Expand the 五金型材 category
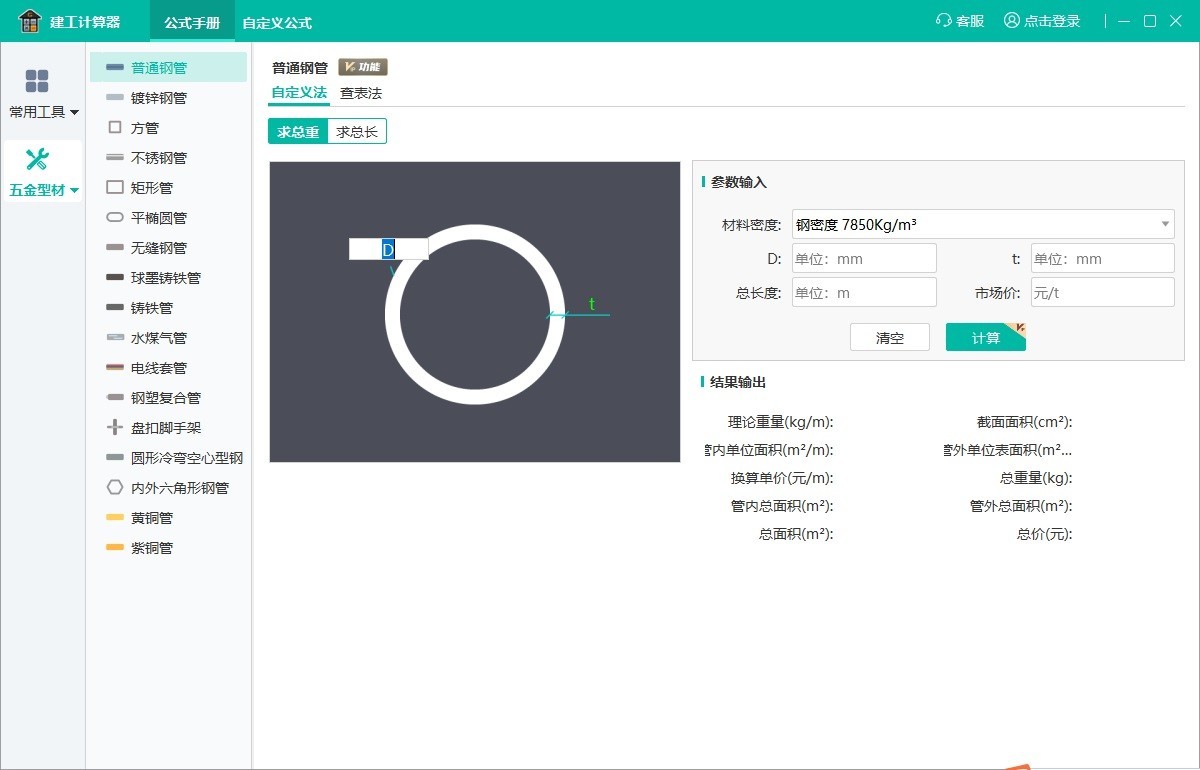The height and width of the screenshot is (770, 1200). coord(44,190)
